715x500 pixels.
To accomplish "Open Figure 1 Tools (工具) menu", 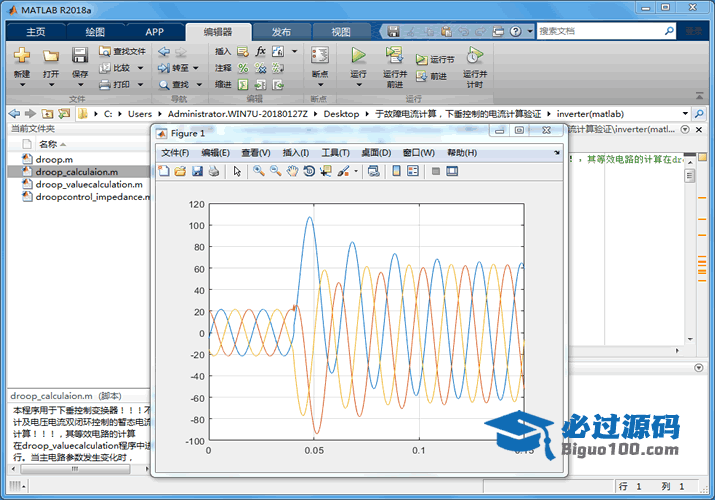I will 335,153.
